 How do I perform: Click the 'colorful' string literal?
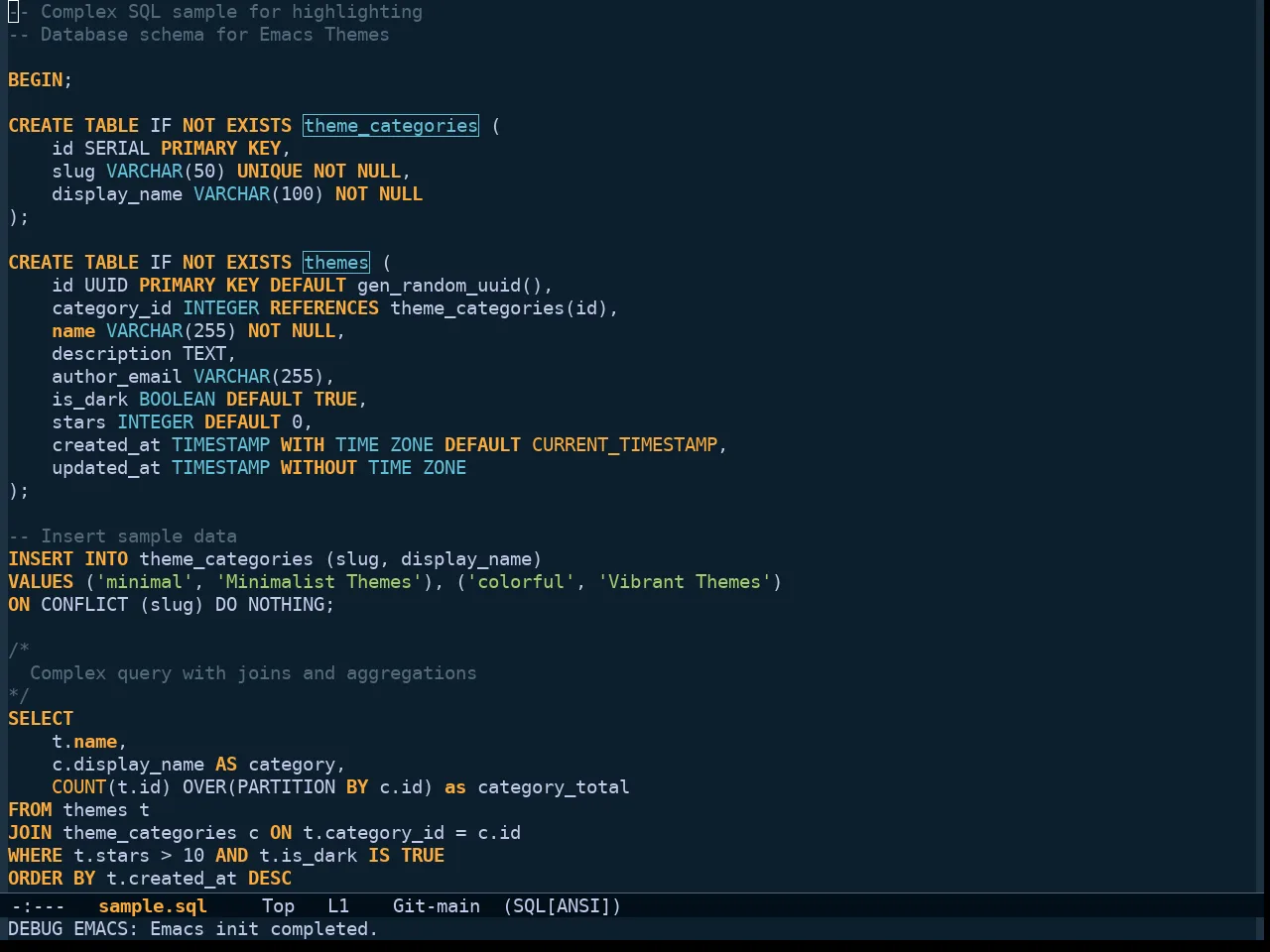tap(521, 581)
